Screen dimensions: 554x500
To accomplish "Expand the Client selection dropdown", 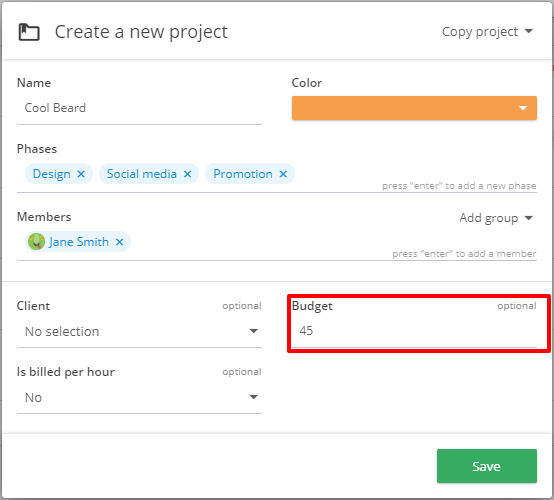I will pyautogui.click(x=139, y=331).
